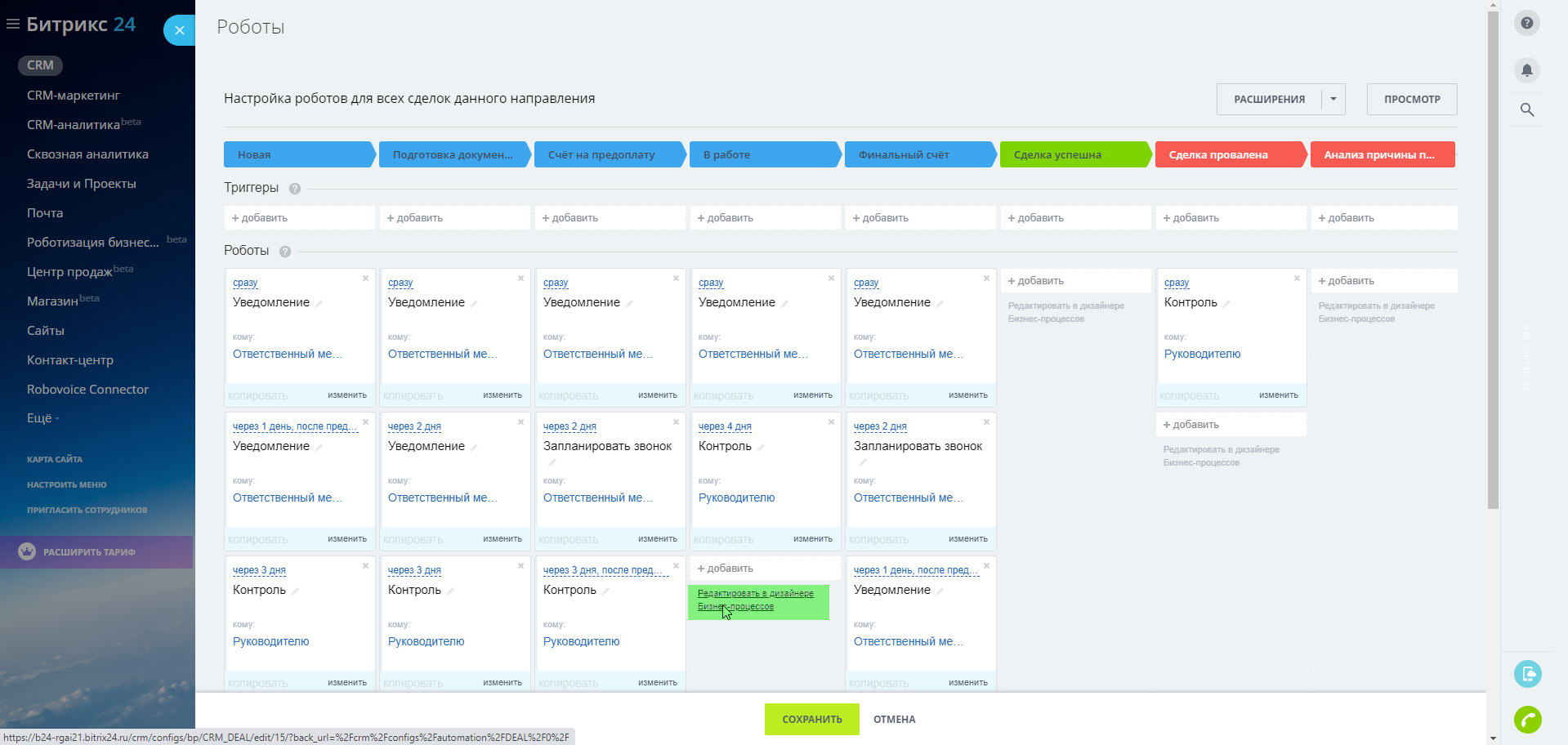Viewport: 1568px width, 745px height.
Task: Open Задачи и Проекты in the sidebar
Action: tap(82, 184)
